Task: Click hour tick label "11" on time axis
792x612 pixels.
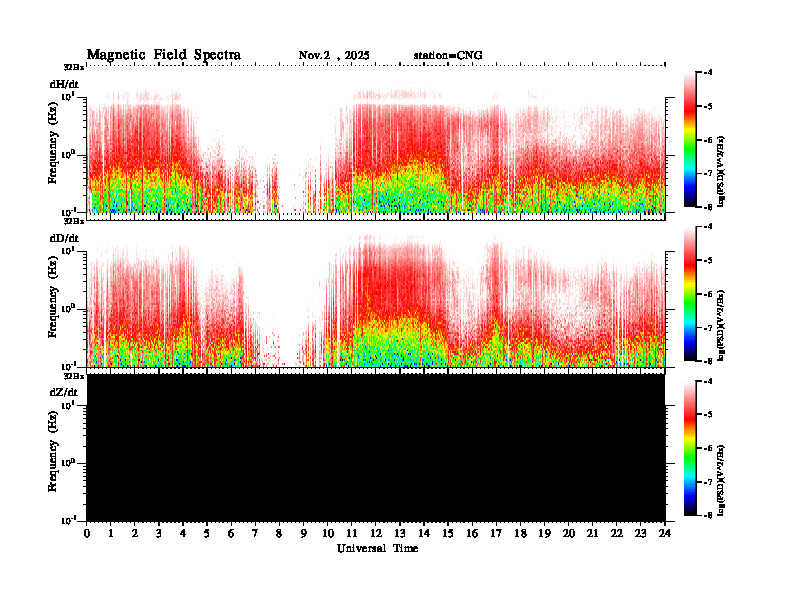Action: (x=352, y=534)
